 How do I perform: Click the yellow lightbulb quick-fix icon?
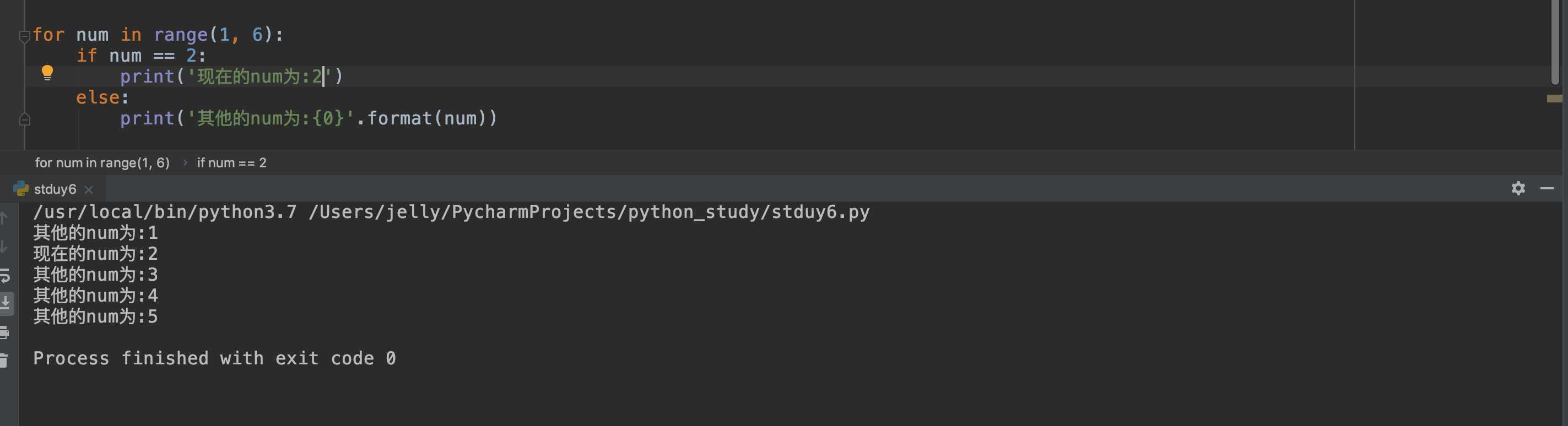click(47, 73)
